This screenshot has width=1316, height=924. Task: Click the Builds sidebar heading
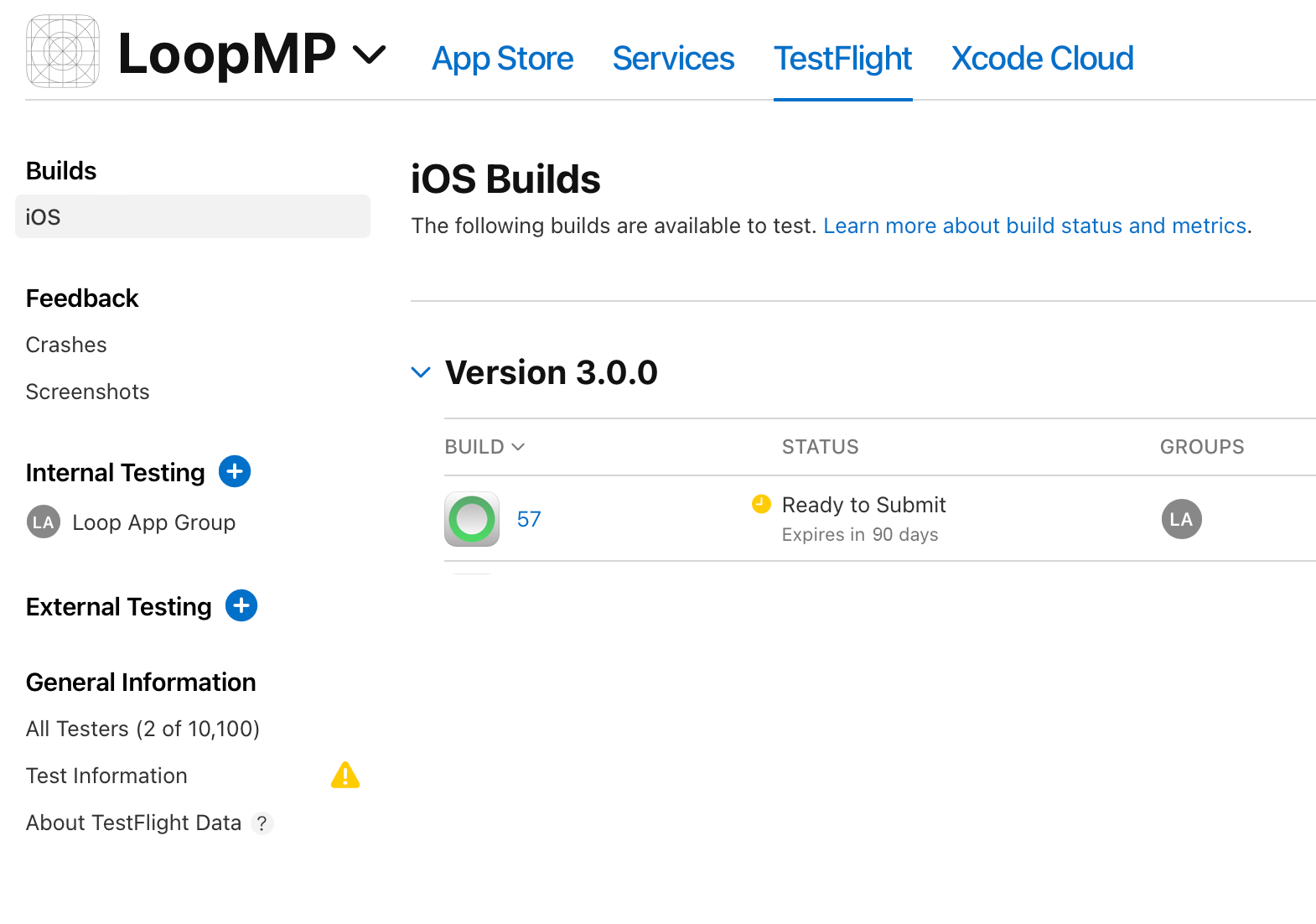tap(61, 170)
